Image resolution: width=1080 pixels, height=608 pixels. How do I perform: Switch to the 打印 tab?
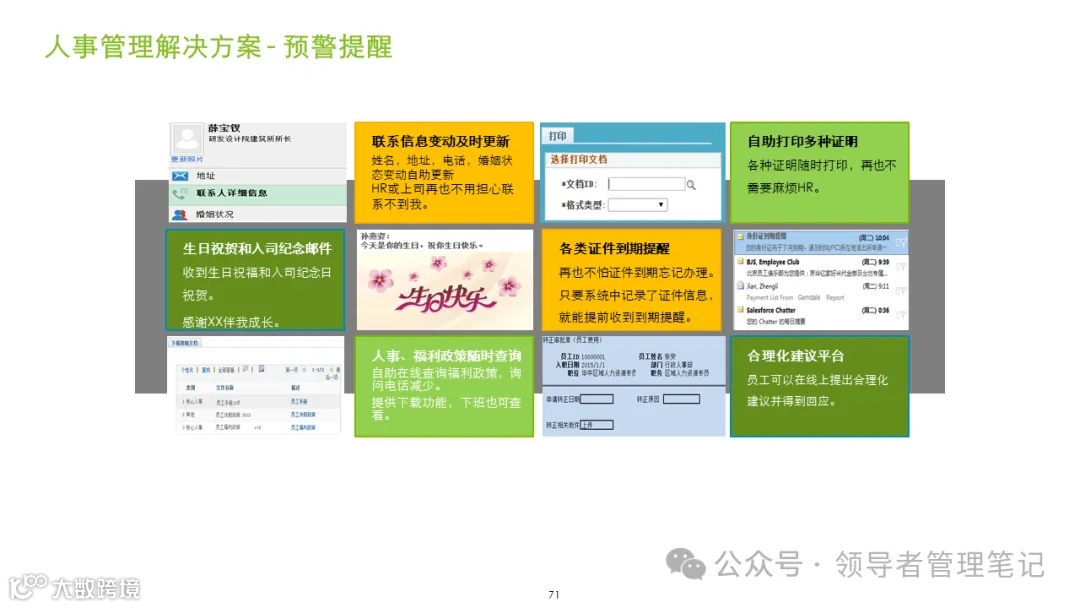[x=557, y=135]
